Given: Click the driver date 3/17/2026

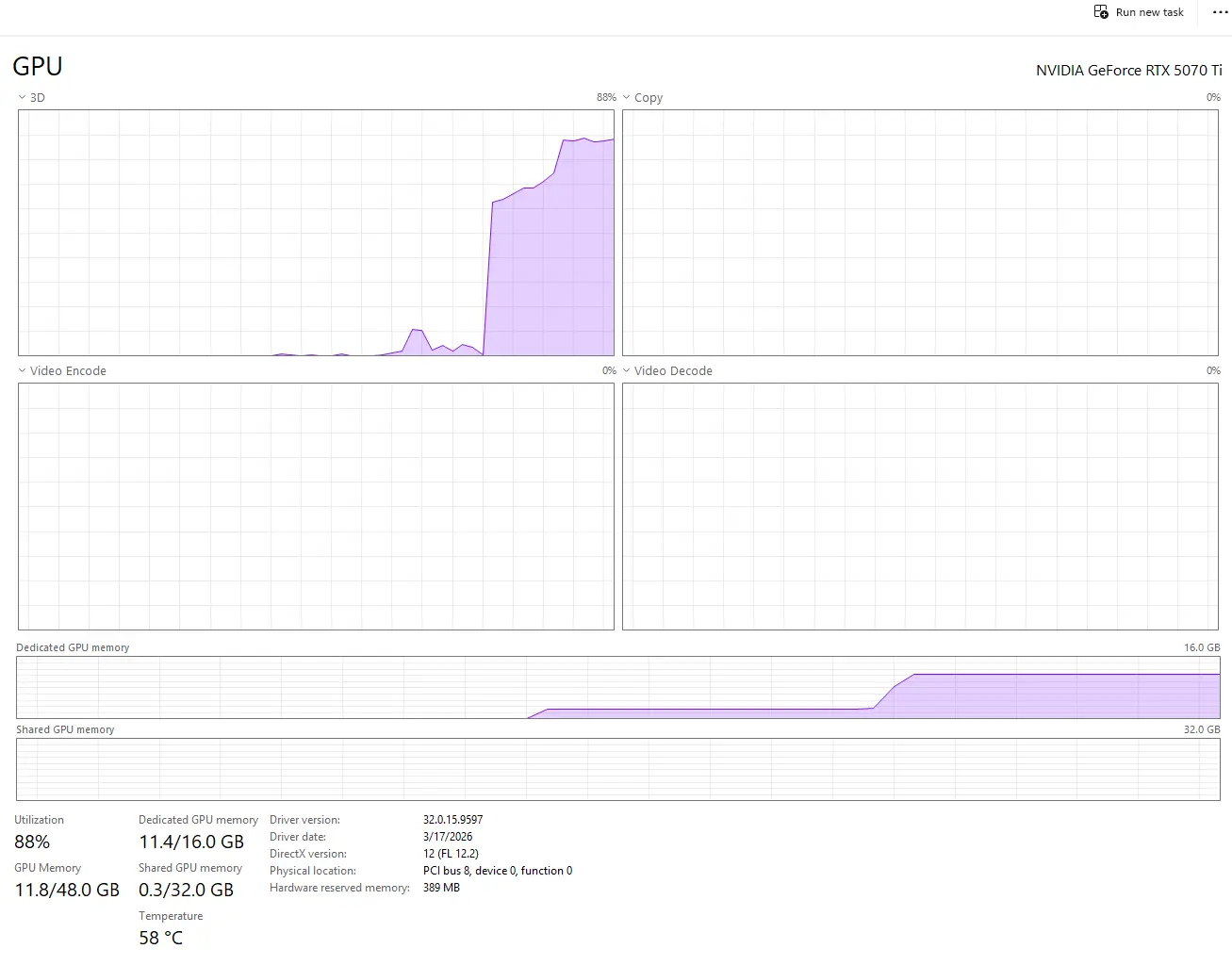Looking at the screenshot, I should [448, 837].
